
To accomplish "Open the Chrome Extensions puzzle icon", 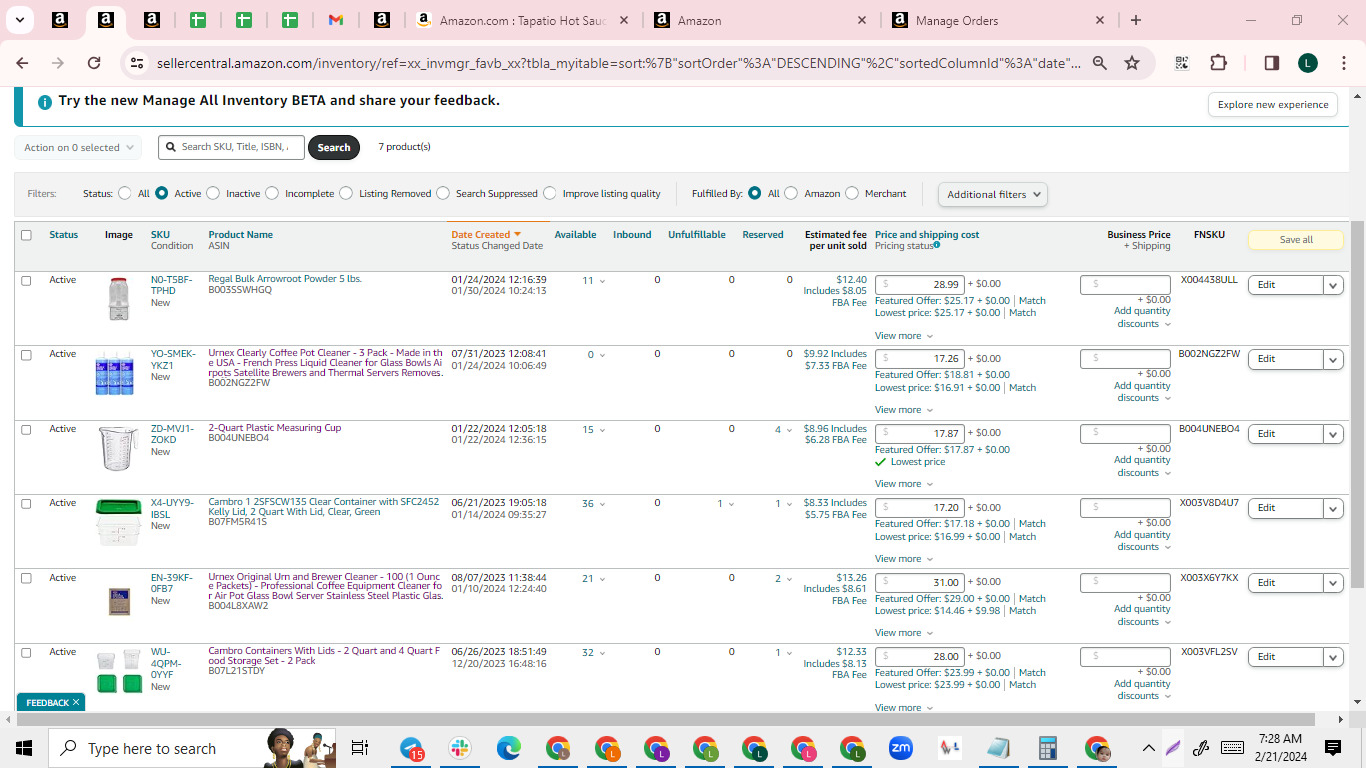I will (x=1218, y=63).
